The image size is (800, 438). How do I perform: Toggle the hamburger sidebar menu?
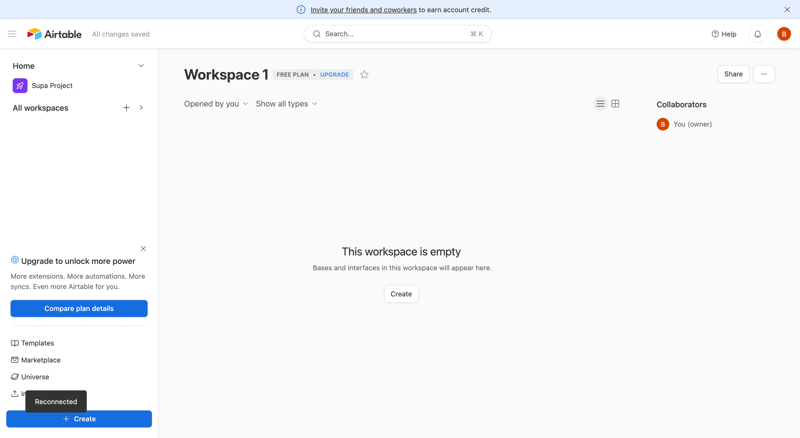pyautogui.click(x=12, y=34)
